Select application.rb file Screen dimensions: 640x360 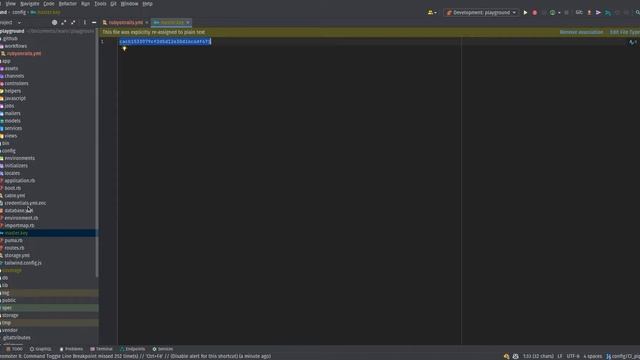(x=20, y=180)
